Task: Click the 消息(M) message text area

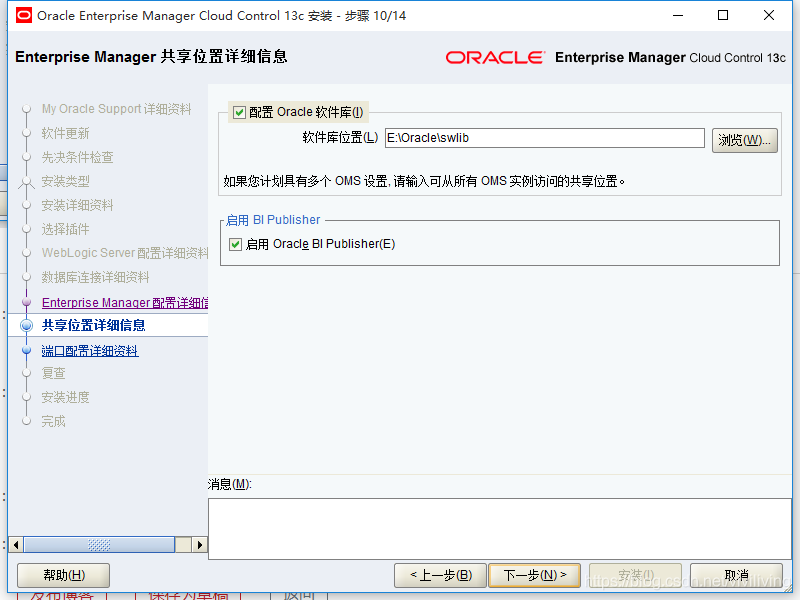Action: 499,529
